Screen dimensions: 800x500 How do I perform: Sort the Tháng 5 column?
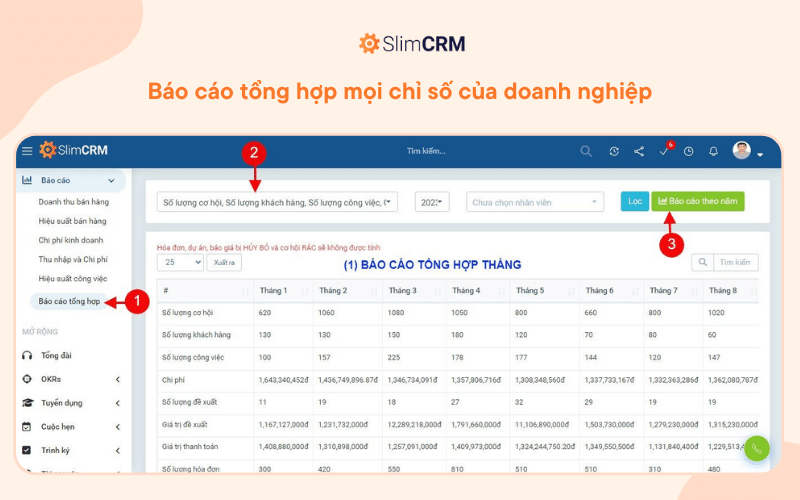pyautogui.click(x=544, y=291)
